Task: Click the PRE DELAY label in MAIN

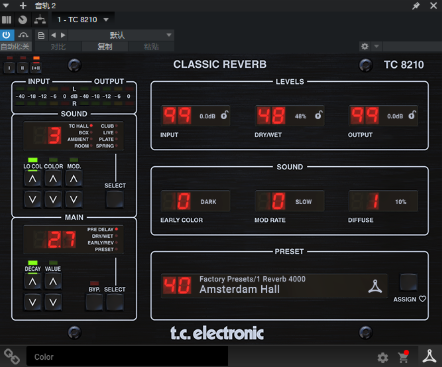Action: point(100,229)
